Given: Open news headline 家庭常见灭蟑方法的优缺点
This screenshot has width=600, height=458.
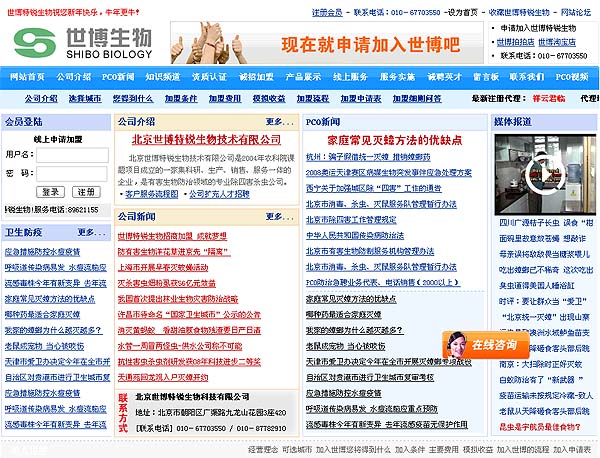Looking at the screenshot, I should coord(395,140).
